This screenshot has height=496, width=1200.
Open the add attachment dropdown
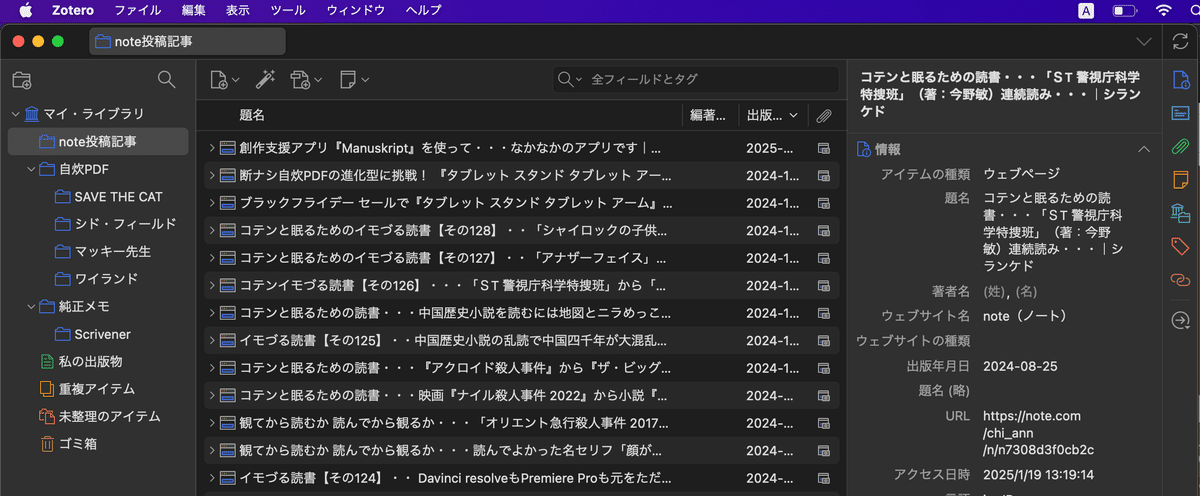click(x=306, y=79)
